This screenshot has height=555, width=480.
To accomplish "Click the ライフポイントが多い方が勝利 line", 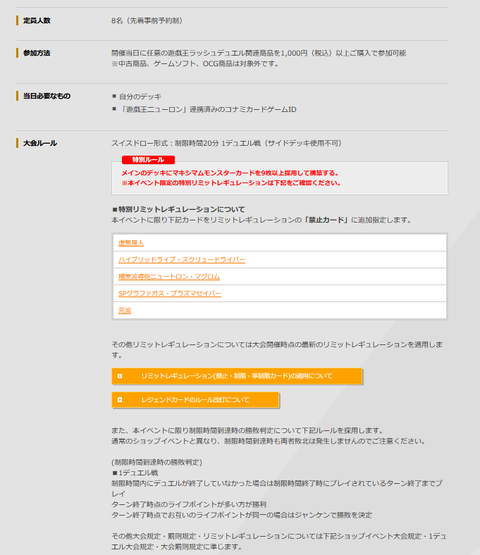I will pyautogui.click(x=189, y=504).
